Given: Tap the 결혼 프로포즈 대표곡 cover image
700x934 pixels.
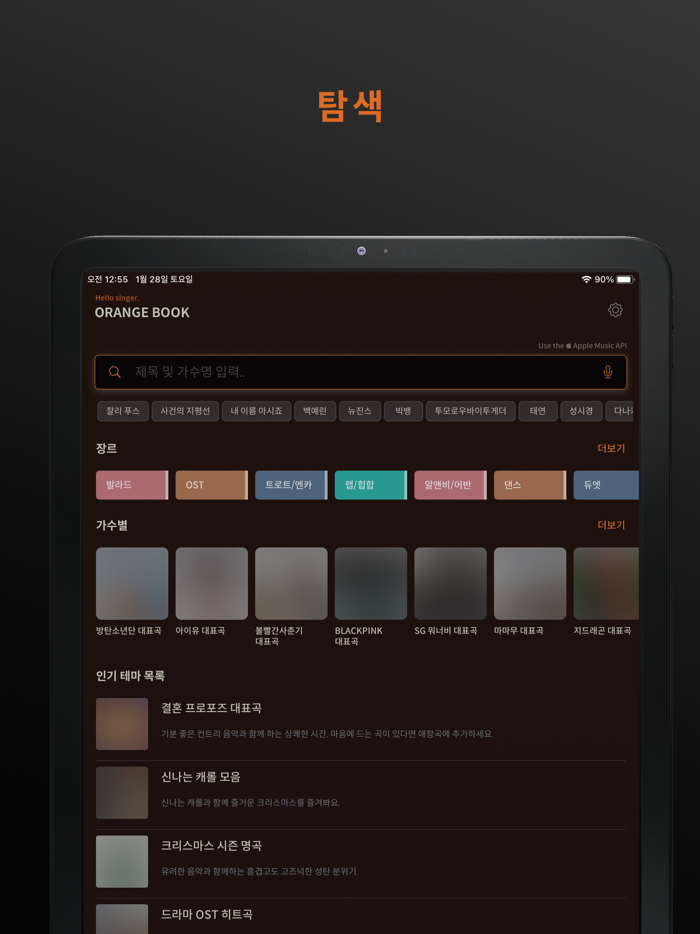Looking at the screenshot, I should [x=122, y=724].
